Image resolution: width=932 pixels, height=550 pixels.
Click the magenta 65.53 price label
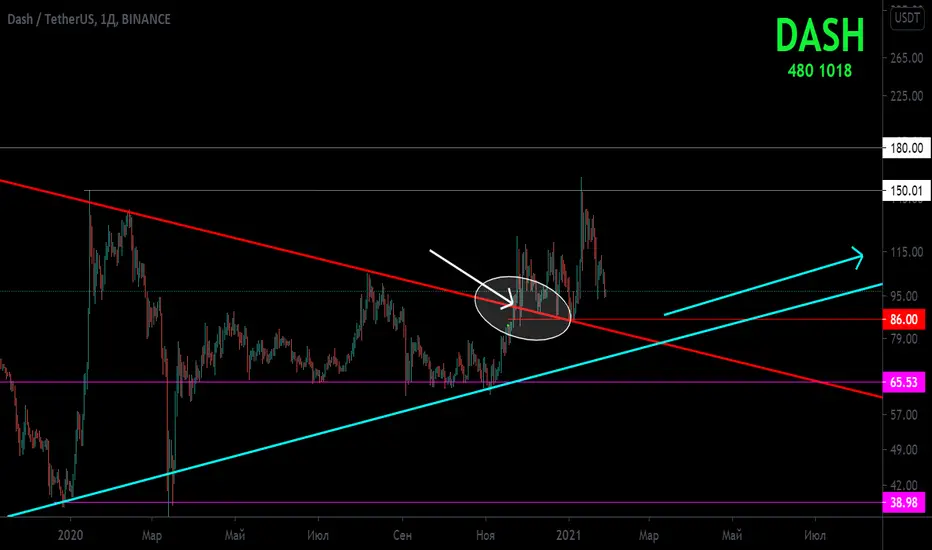click(x=903, y=382)
